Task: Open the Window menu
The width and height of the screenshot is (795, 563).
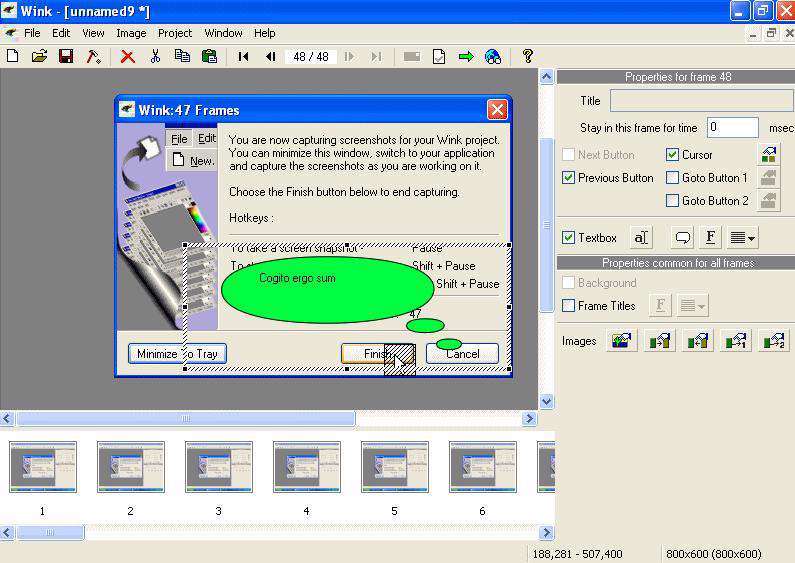Action: click(x=223, y=33)
